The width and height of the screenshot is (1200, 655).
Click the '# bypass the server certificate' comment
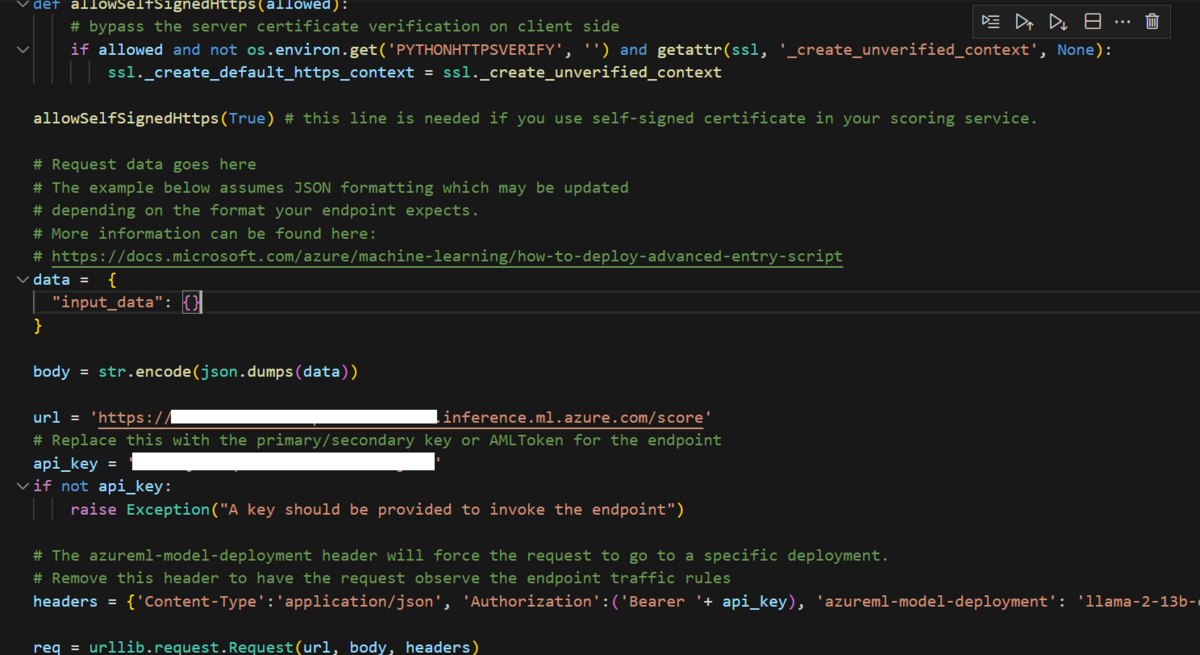click(x=345, y=26)
